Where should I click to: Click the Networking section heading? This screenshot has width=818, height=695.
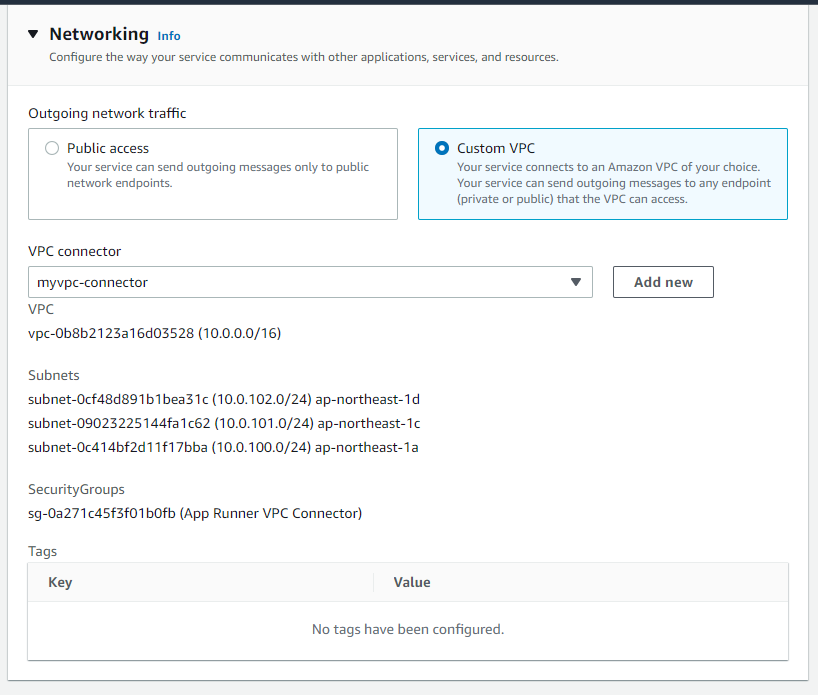[x=99, y=33]
